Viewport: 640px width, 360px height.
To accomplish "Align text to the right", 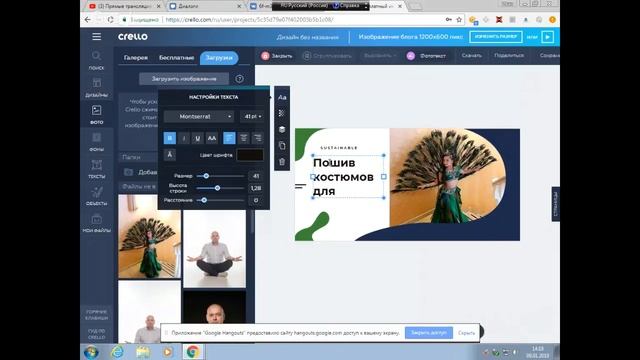I will pos(257,138).
